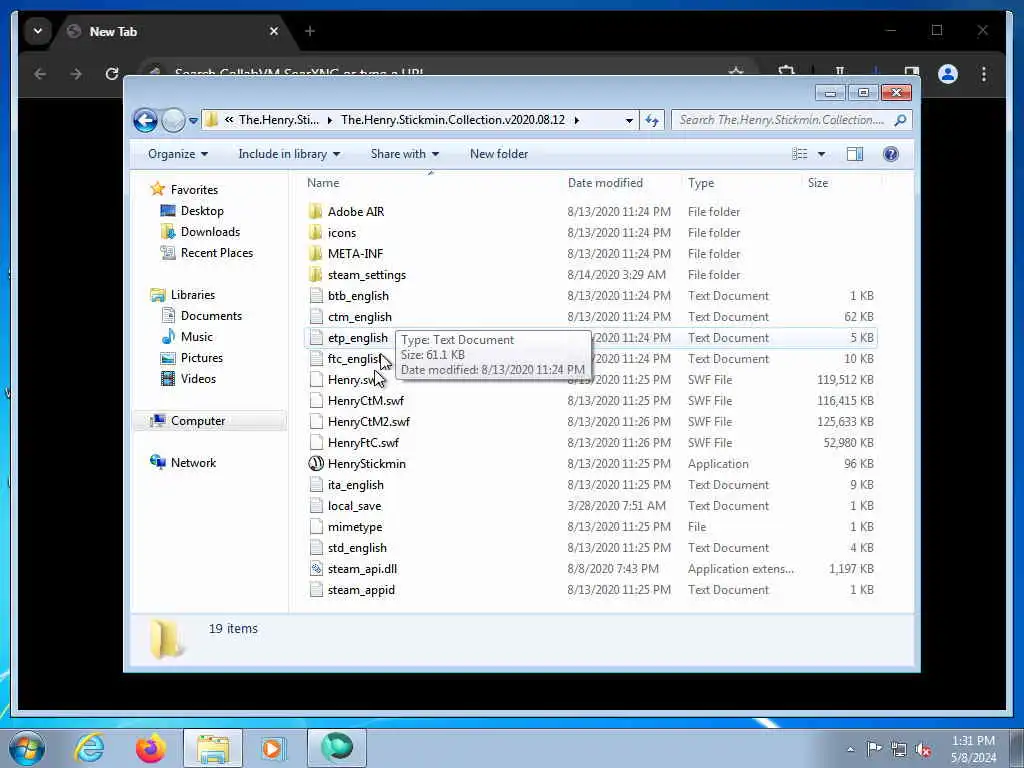Click the Explorer Back arrow button
Viewport: 1024px width, 768px height.
coord(145,120)
